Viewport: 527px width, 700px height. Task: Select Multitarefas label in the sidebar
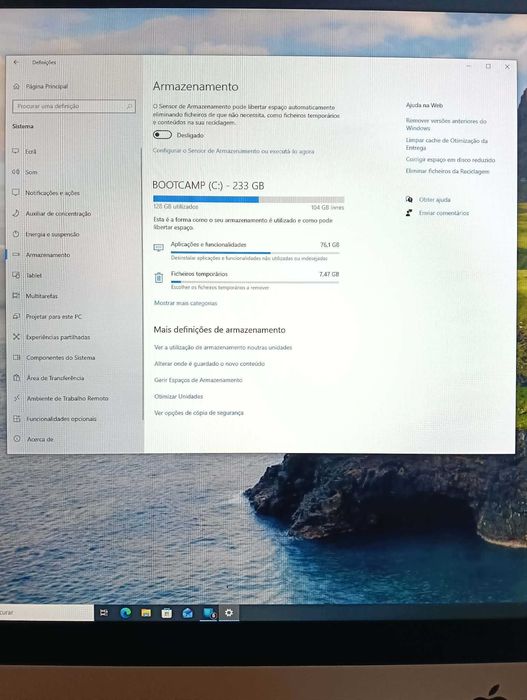(42, 296)
